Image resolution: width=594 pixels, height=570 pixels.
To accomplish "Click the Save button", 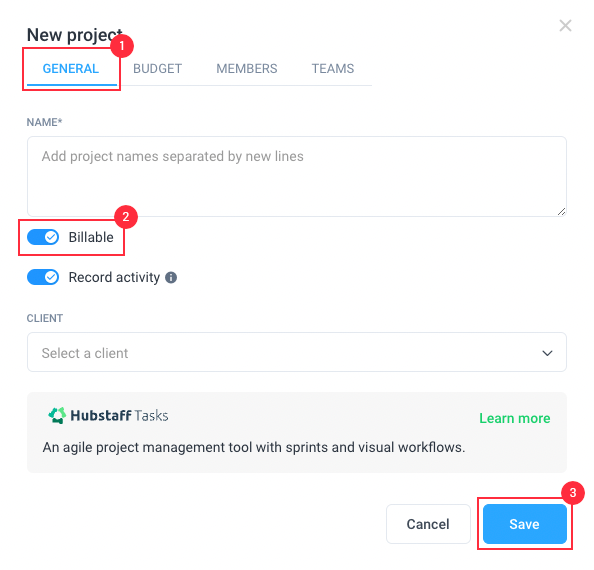I will coord(525,524).
